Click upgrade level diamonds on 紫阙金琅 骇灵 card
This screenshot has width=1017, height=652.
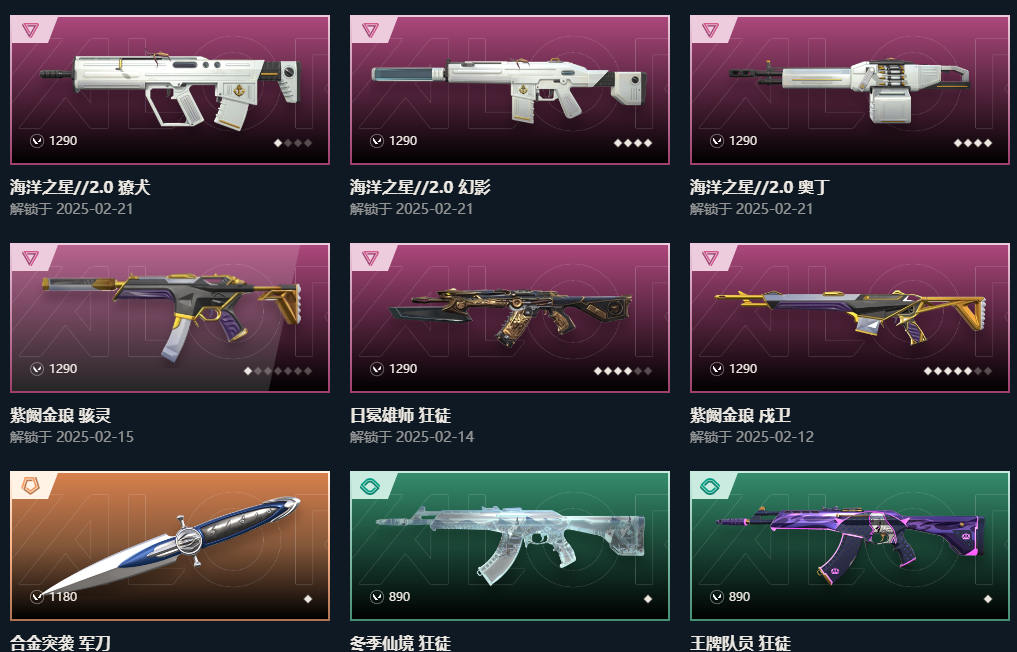point(278,371)
